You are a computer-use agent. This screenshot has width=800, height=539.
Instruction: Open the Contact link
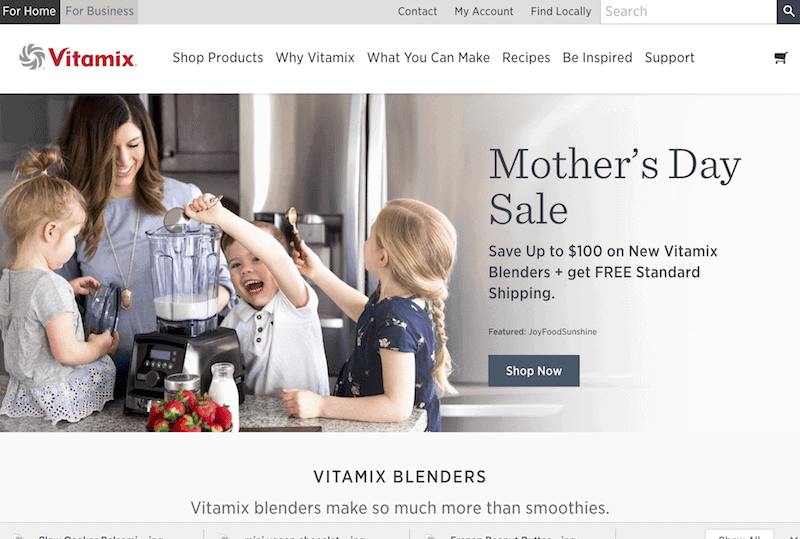[x=417, y=11]
